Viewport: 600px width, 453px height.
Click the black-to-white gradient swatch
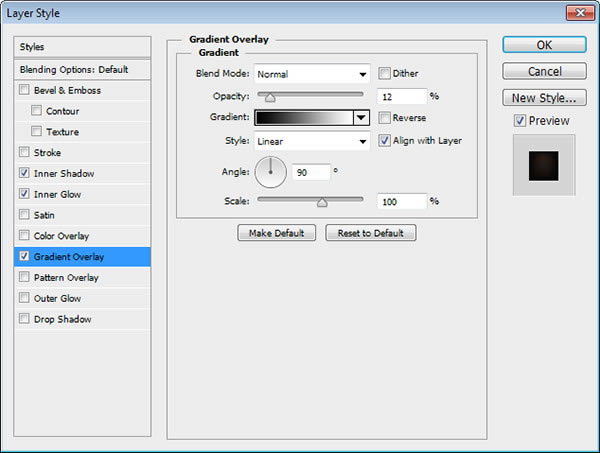point(304,117)
